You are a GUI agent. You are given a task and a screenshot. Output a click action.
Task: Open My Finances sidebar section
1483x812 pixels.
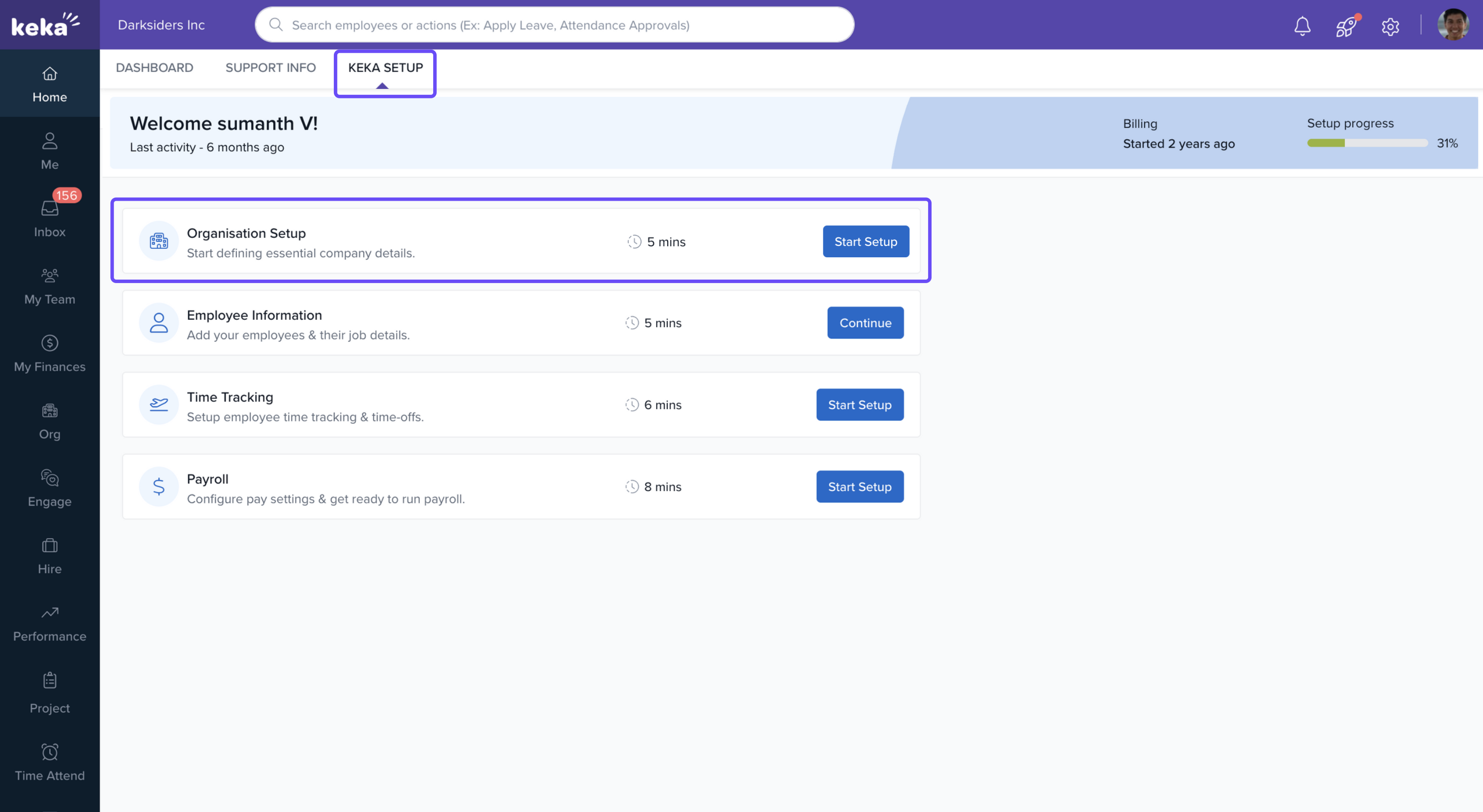coord(50,353)
